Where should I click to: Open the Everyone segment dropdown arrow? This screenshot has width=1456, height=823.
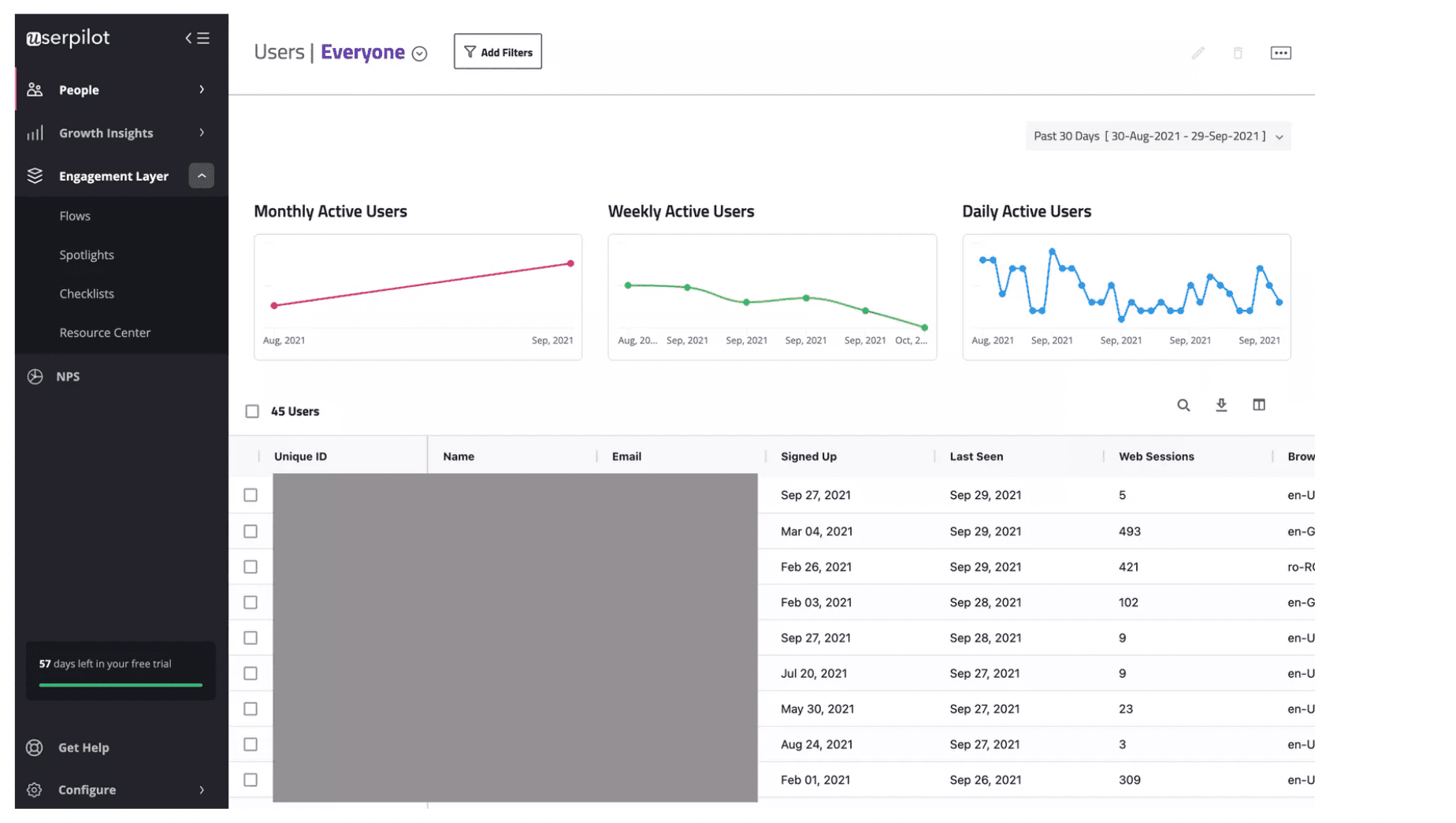(x=420, y=54)
